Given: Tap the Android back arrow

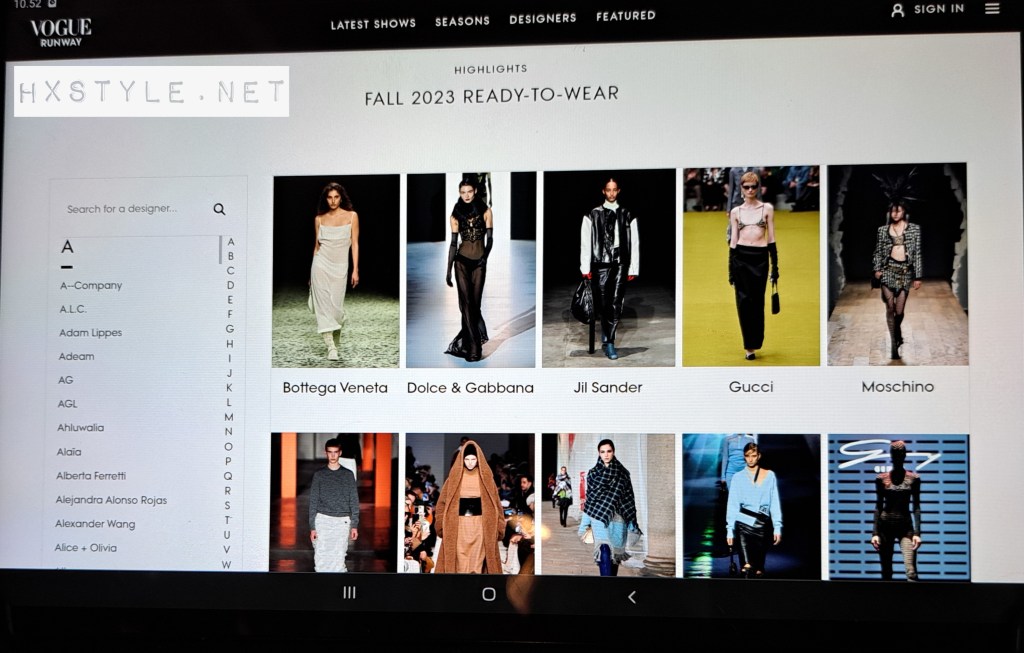Looking at the screenshot, I should click(x=631, y=597).
